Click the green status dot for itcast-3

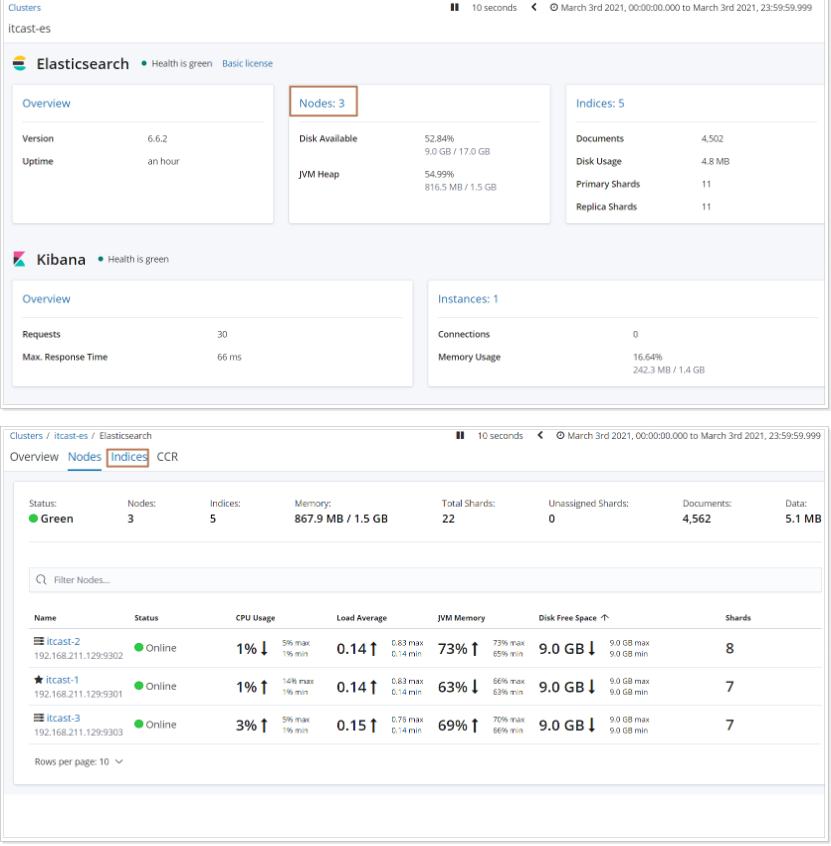point(139,724)
